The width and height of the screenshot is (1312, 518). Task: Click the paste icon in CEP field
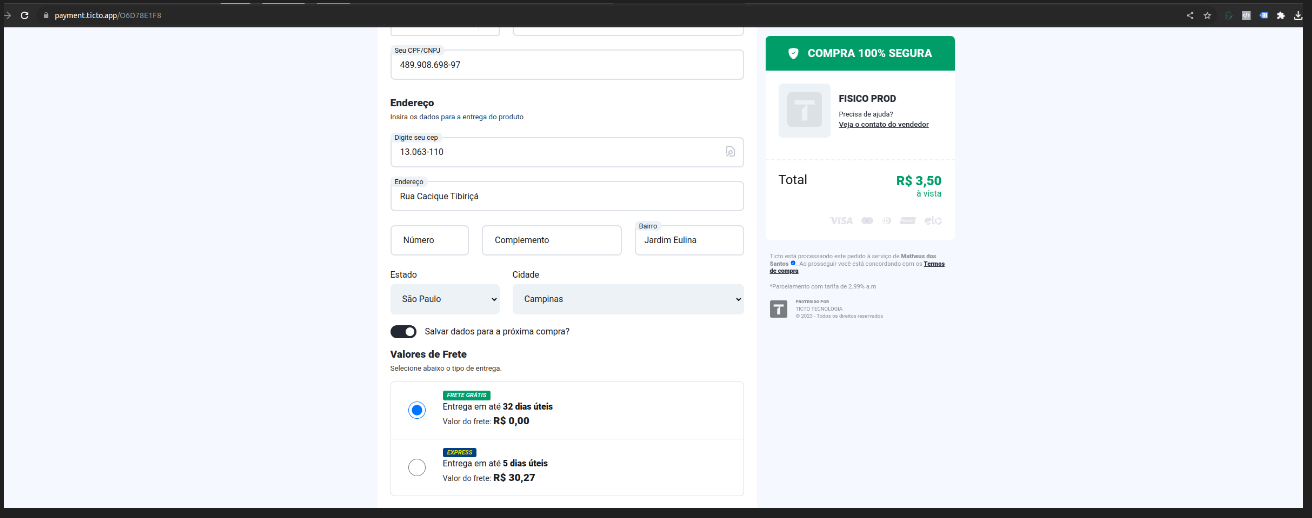730,152
